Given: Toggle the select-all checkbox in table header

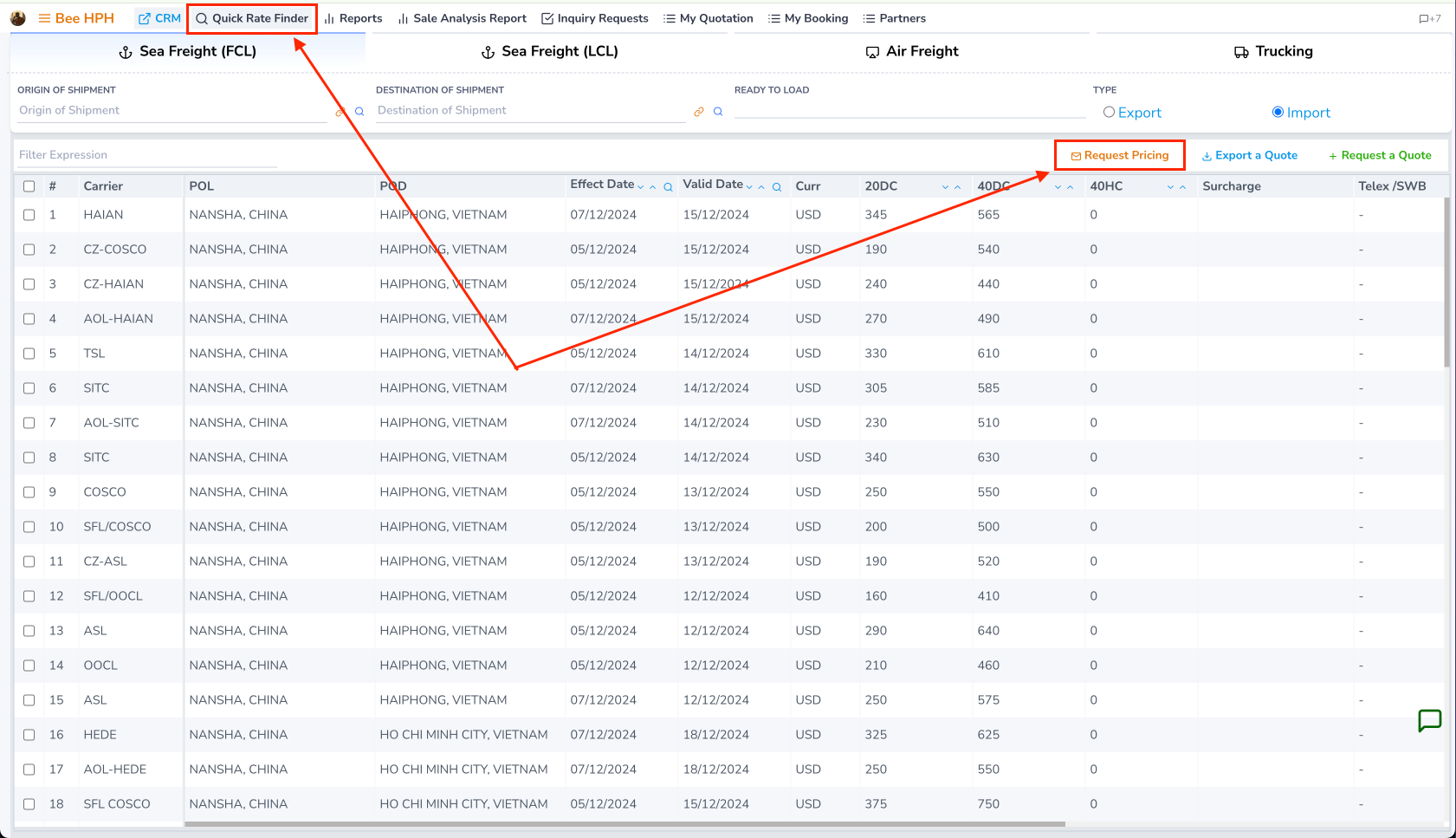Looking at the screenshot, I should 29,186.
